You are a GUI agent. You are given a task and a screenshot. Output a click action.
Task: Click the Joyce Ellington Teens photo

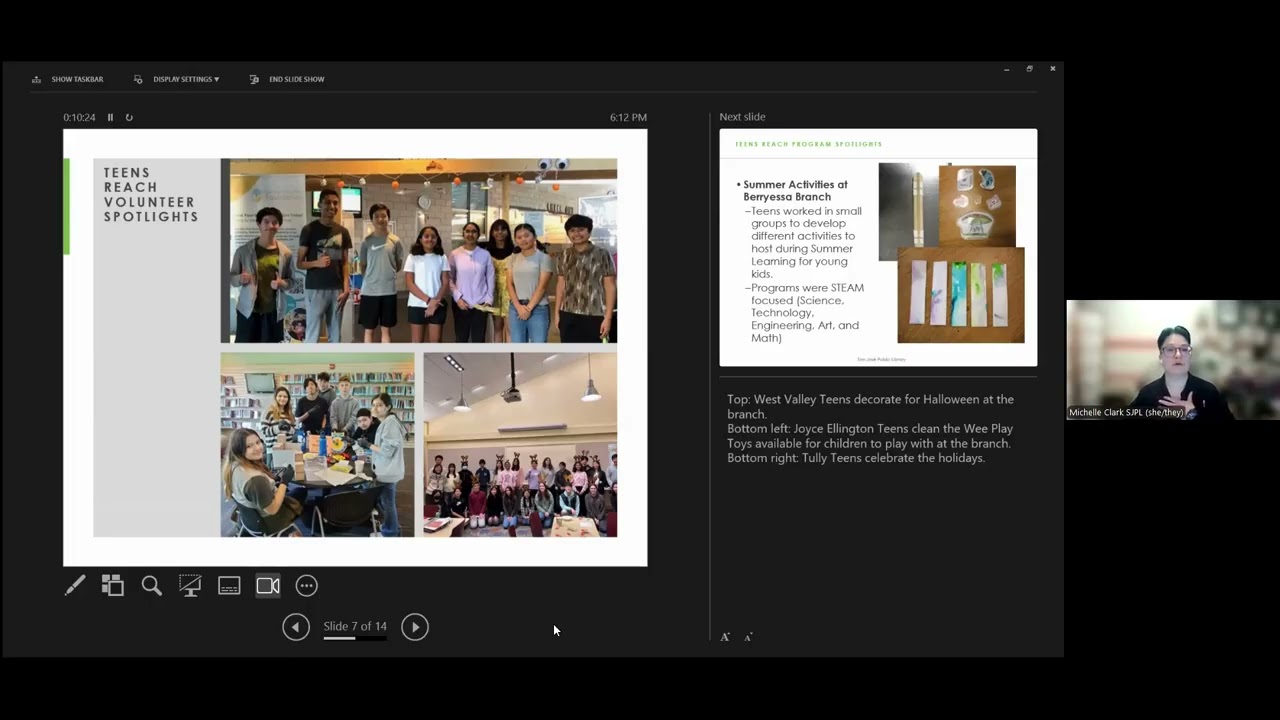(317, 445)
